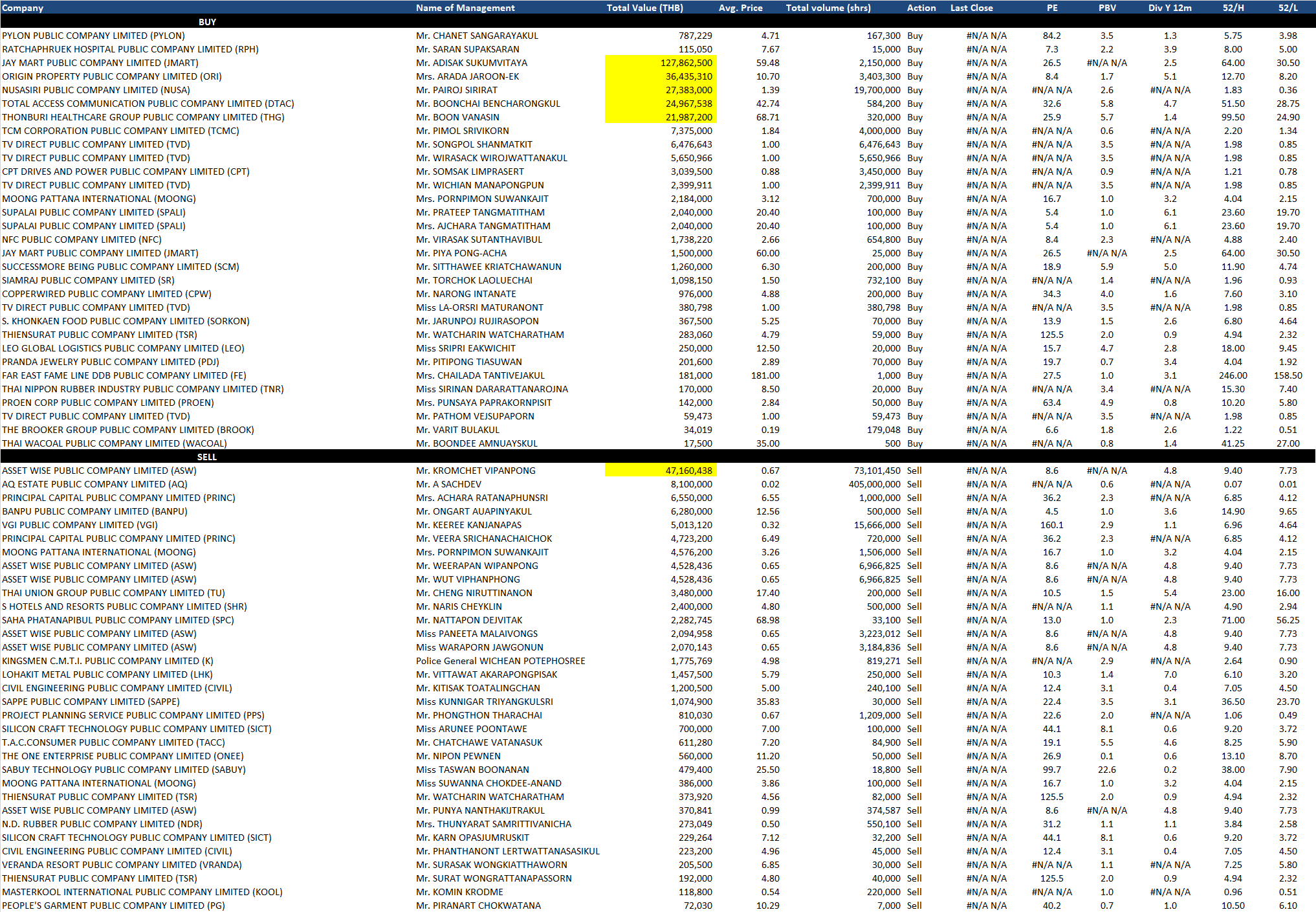Click Mr. ADISAK SUKUMVITAYA manager name
The image size is (1316, 912).
click(x=472, y=63)
